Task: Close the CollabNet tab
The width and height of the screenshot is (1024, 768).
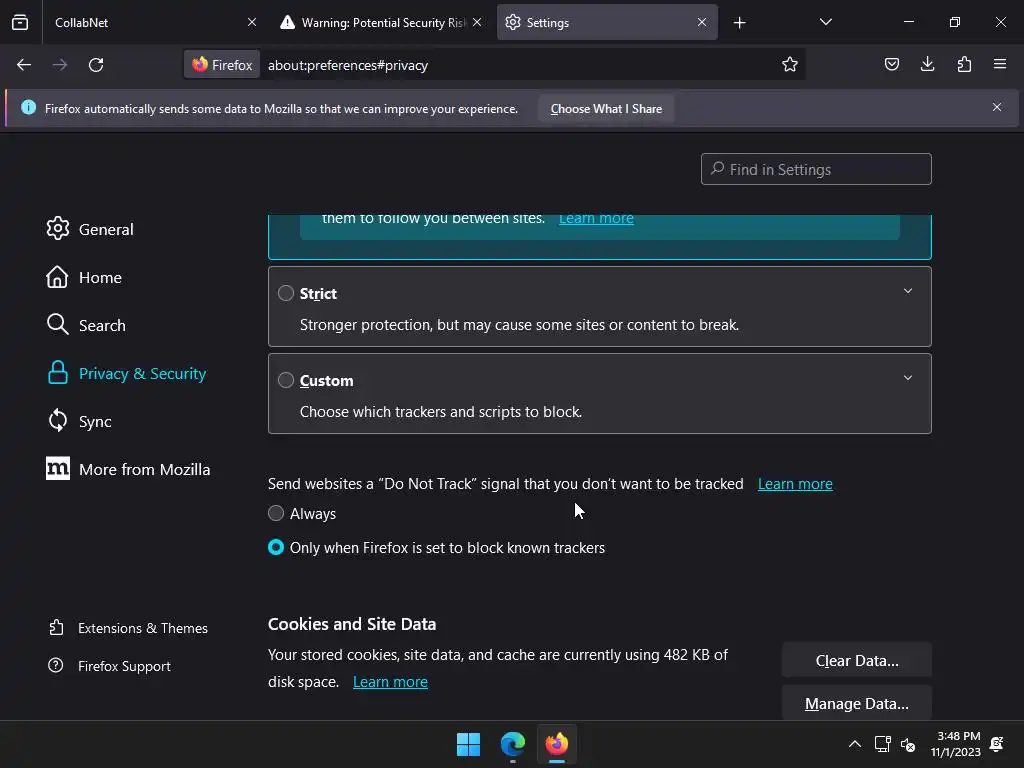Action: point(252,22)
